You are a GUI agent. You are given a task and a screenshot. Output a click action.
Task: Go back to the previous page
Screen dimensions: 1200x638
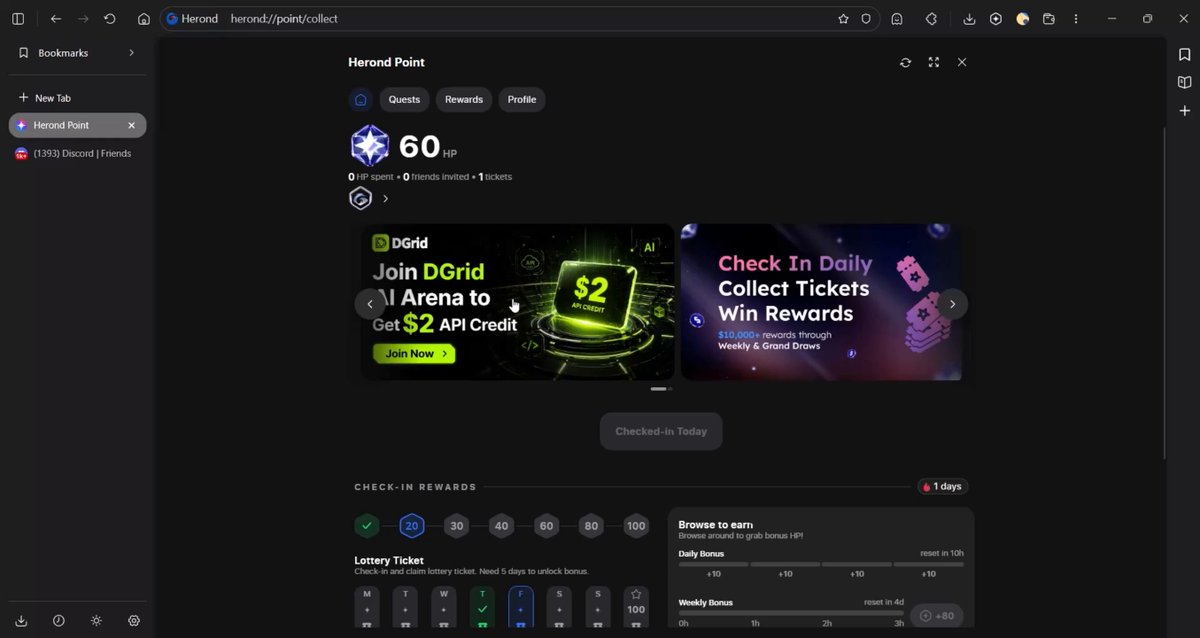[56, 19]
